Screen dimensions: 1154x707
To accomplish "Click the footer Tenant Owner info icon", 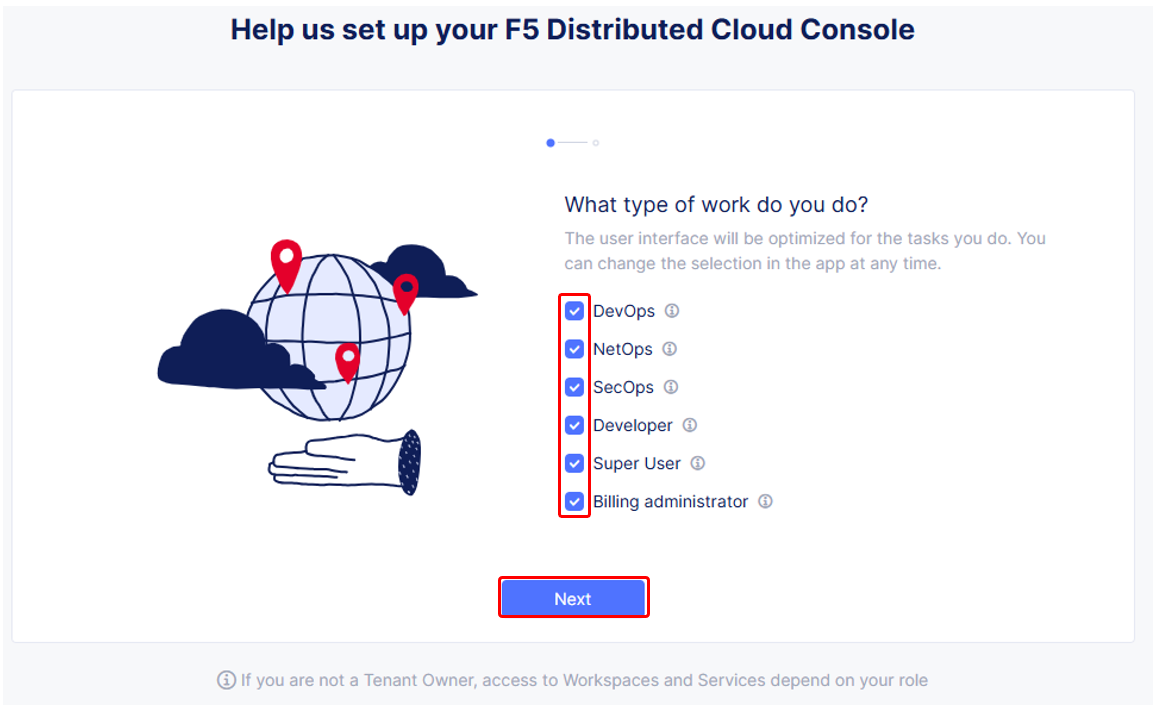I will tap(226, 680).
